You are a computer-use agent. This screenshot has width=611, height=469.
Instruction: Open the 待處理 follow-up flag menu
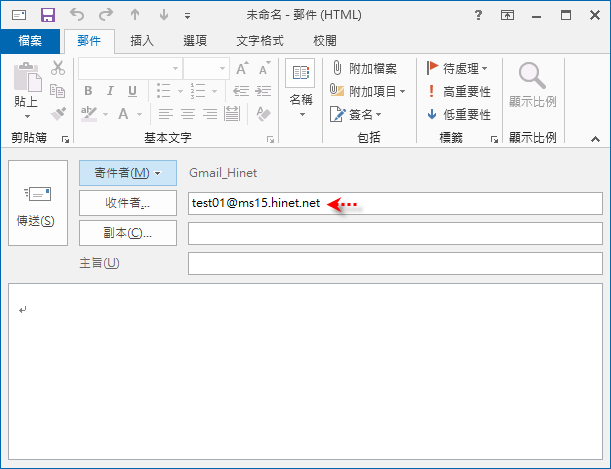(457, 68)
